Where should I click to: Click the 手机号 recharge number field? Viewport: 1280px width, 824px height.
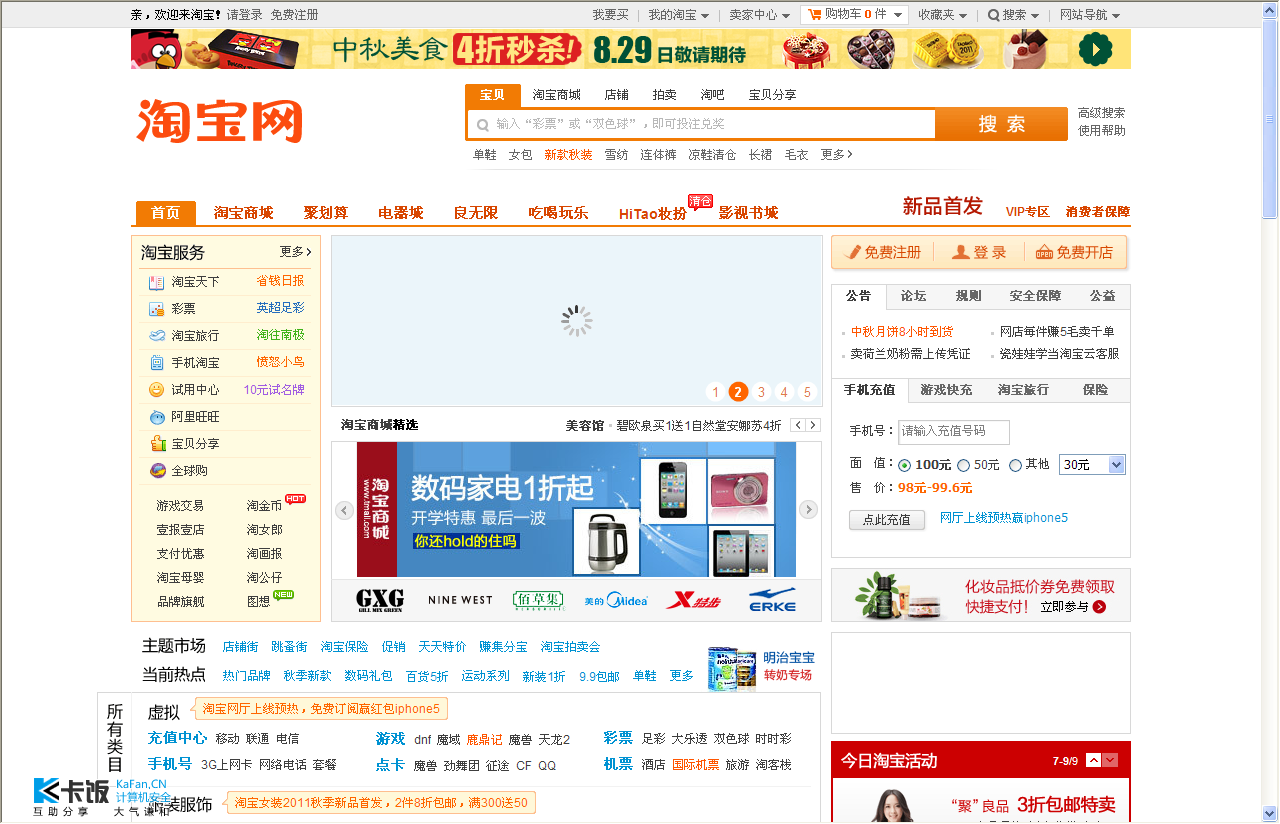[954, 431]
